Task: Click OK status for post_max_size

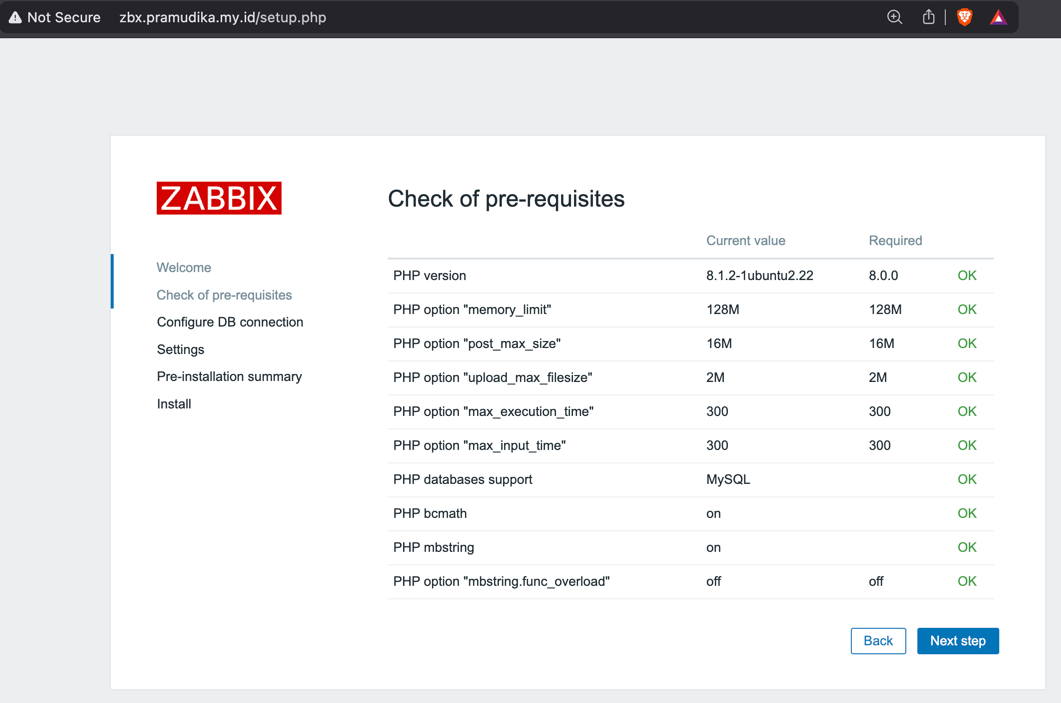Action: click(x=967, y=343)
